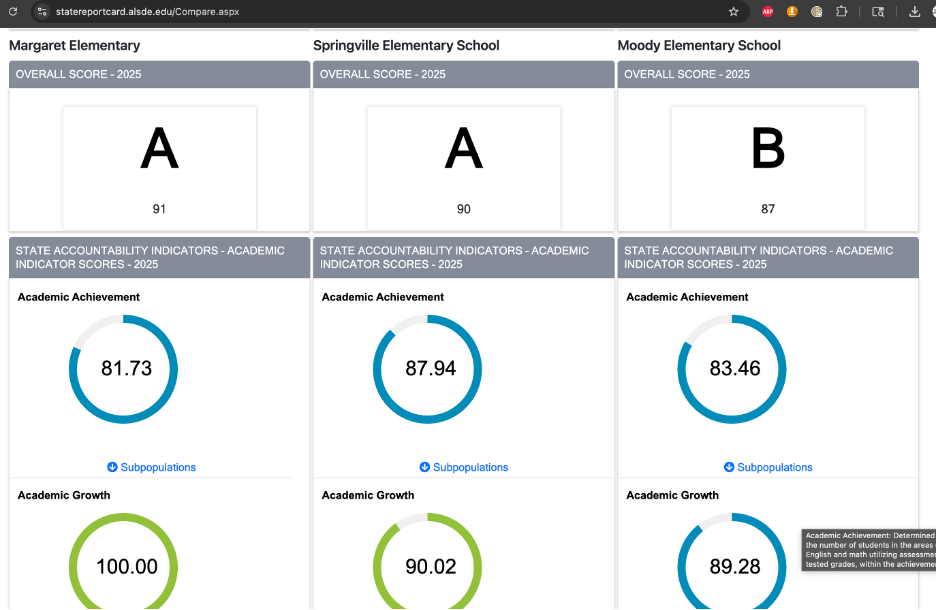Click Springville Elementary's overall grade A card

point(463,166)
